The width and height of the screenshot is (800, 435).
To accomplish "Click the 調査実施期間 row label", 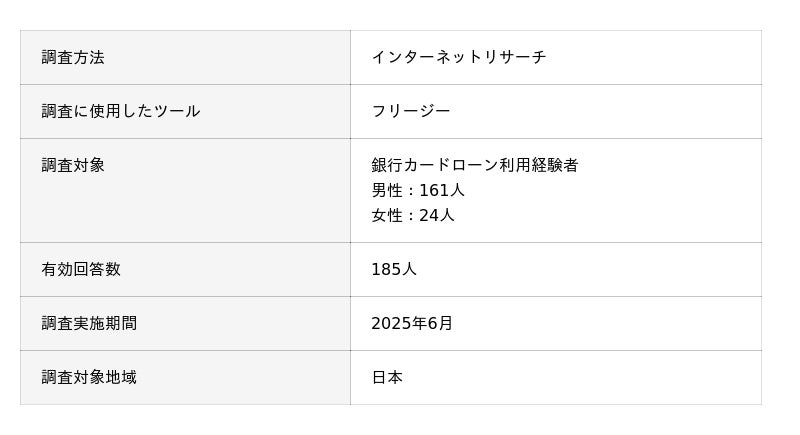I will point(89,324).
